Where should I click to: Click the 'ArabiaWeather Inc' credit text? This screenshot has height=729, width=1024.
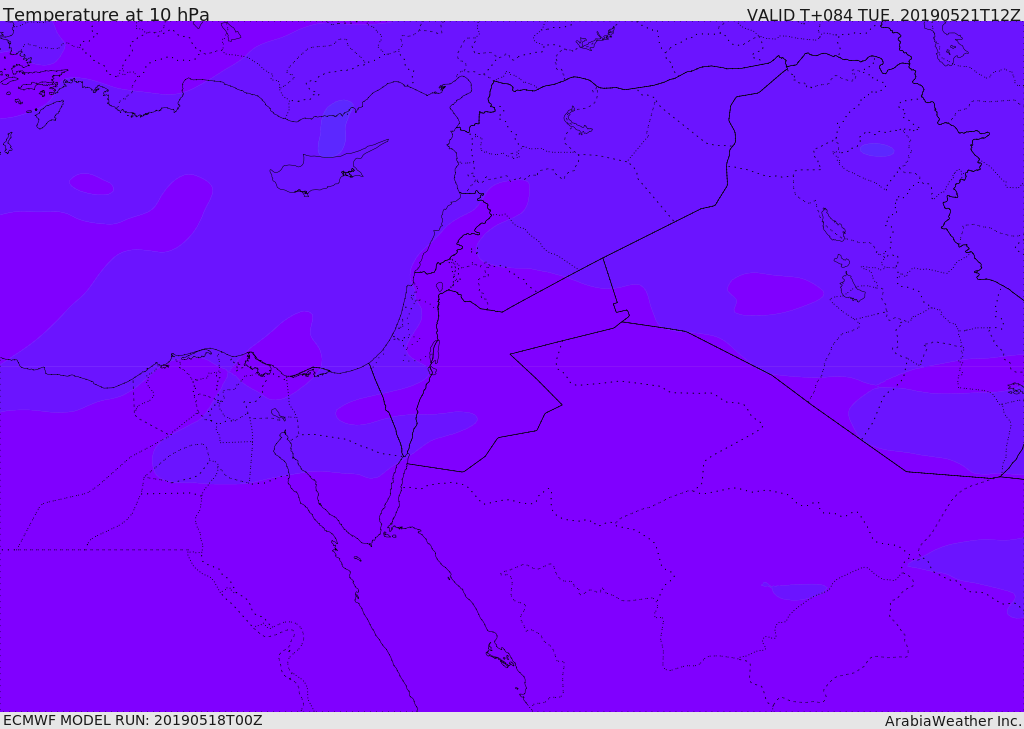[x=952, y=721]
